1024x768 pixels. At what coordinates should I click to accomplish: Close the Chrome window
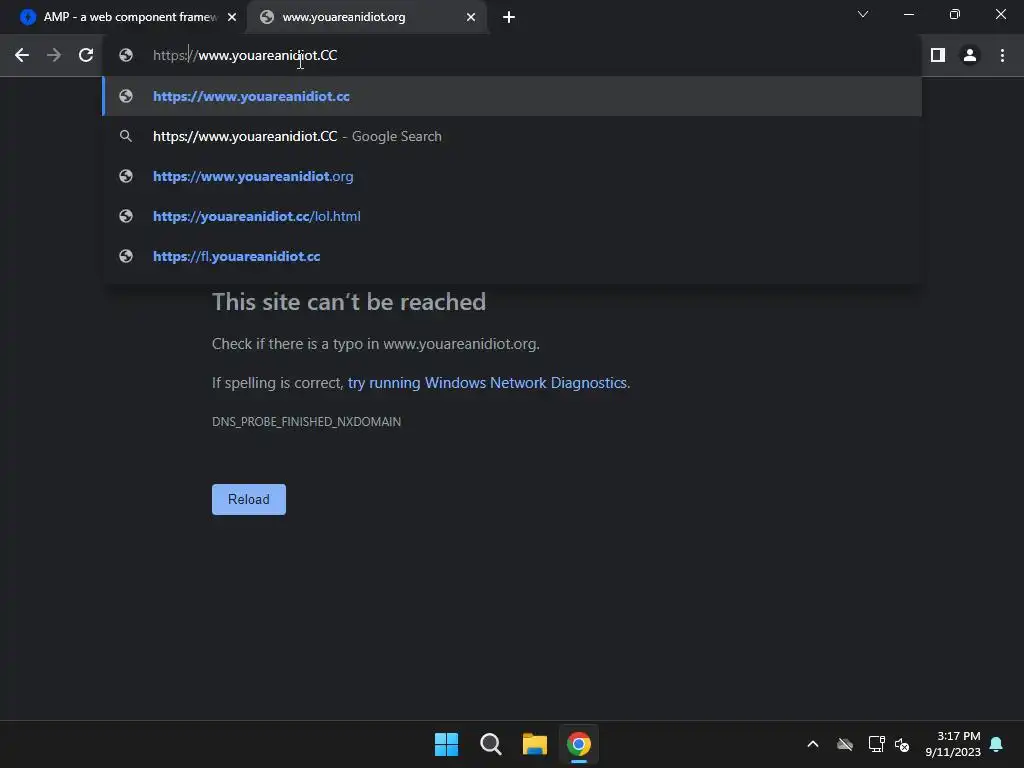pos(1000,14)
